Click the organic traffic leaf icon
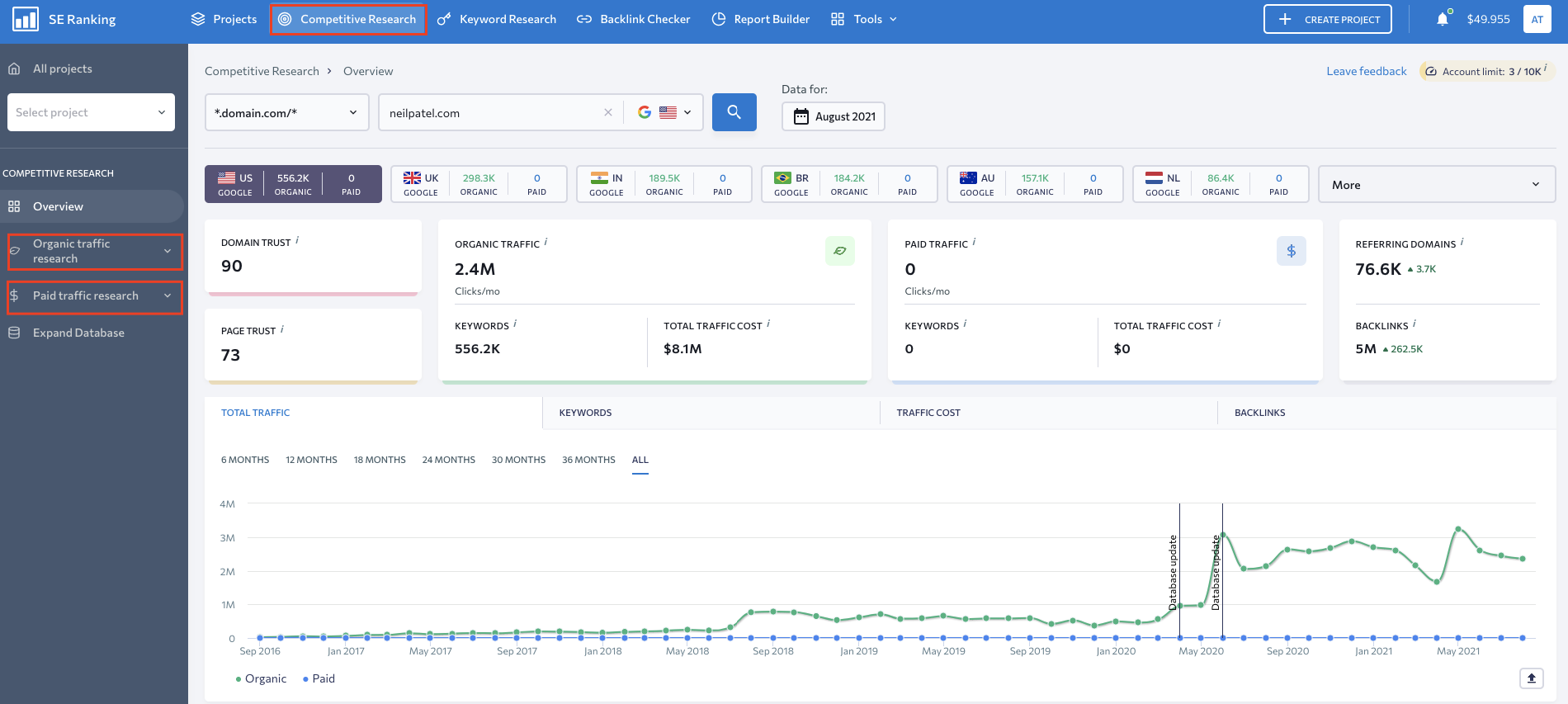1568x704 pixels. click(839, 251)
